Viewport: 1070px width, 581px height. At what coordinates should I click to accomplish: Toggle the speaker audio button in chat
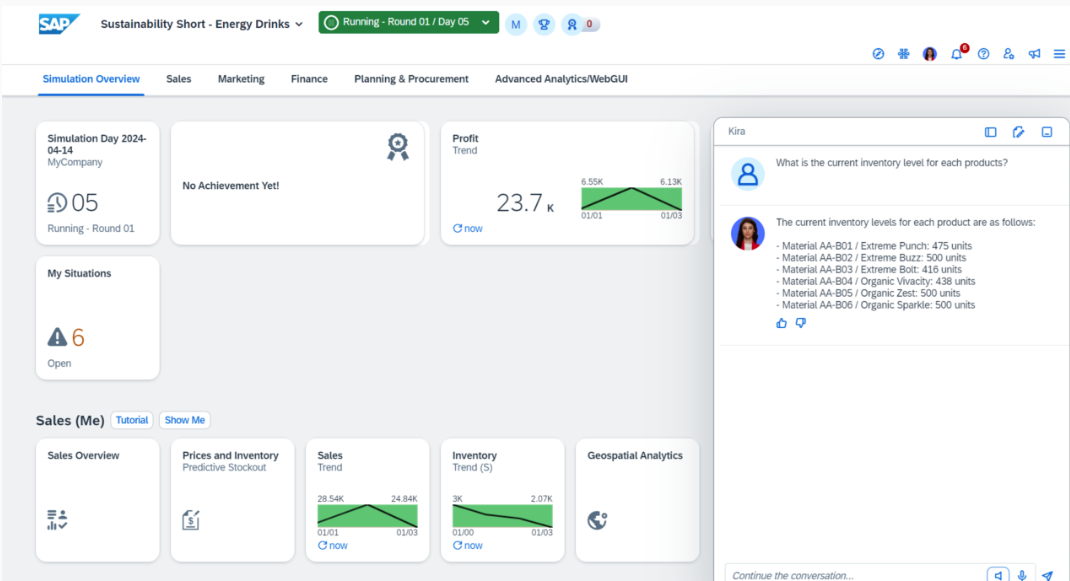tap(998, 575)
